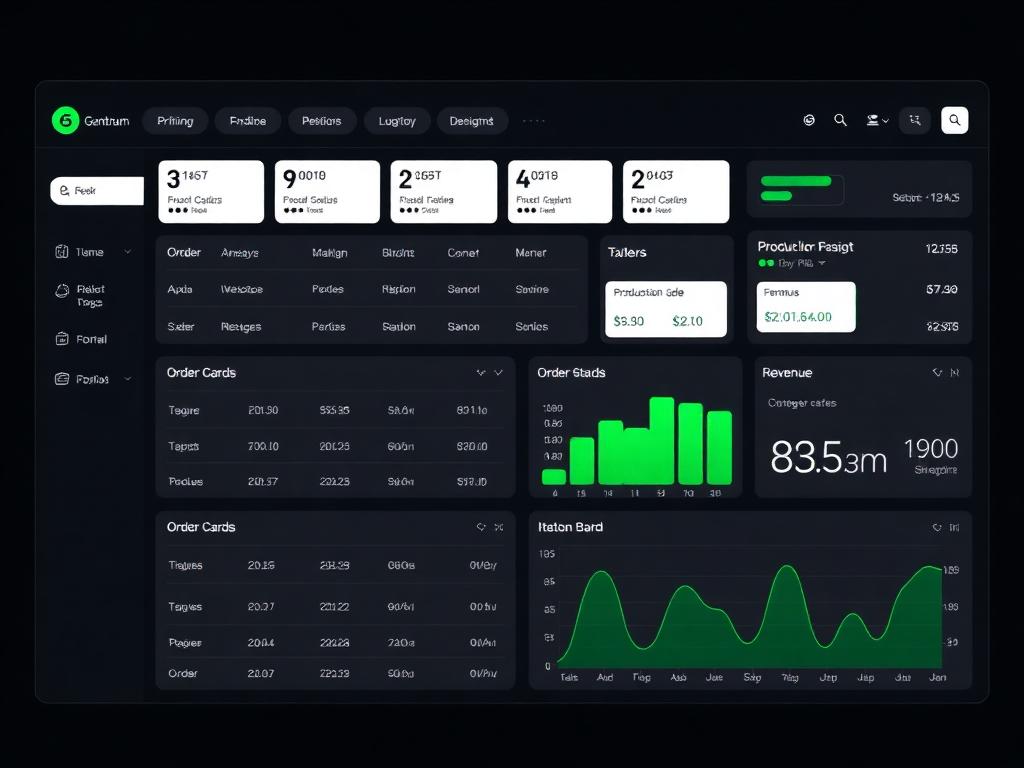Collapse the first Order Cards panel chevron

coord(498,373)
